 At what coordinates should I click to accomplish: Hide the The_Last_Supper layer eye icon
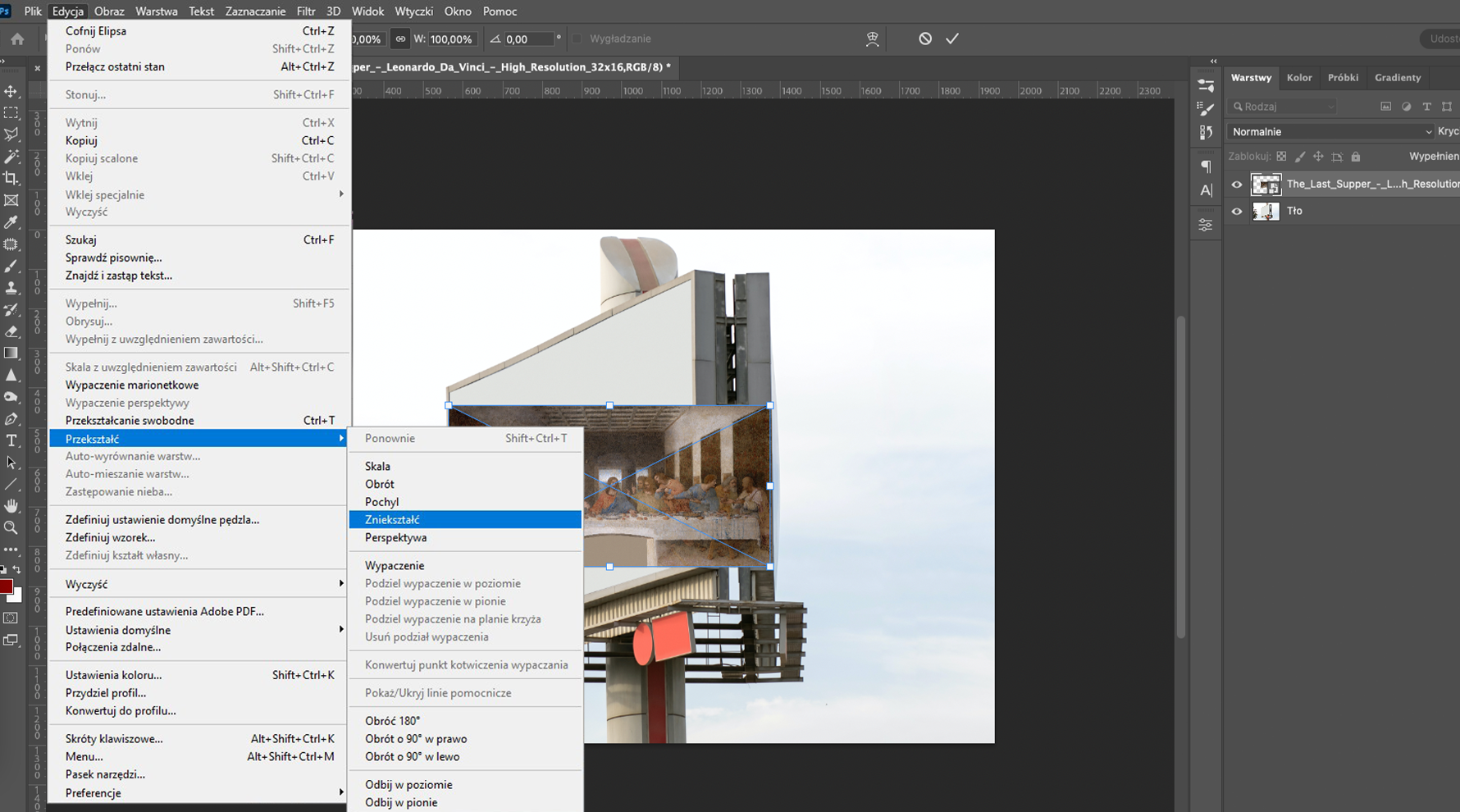tap(1237, 185)
